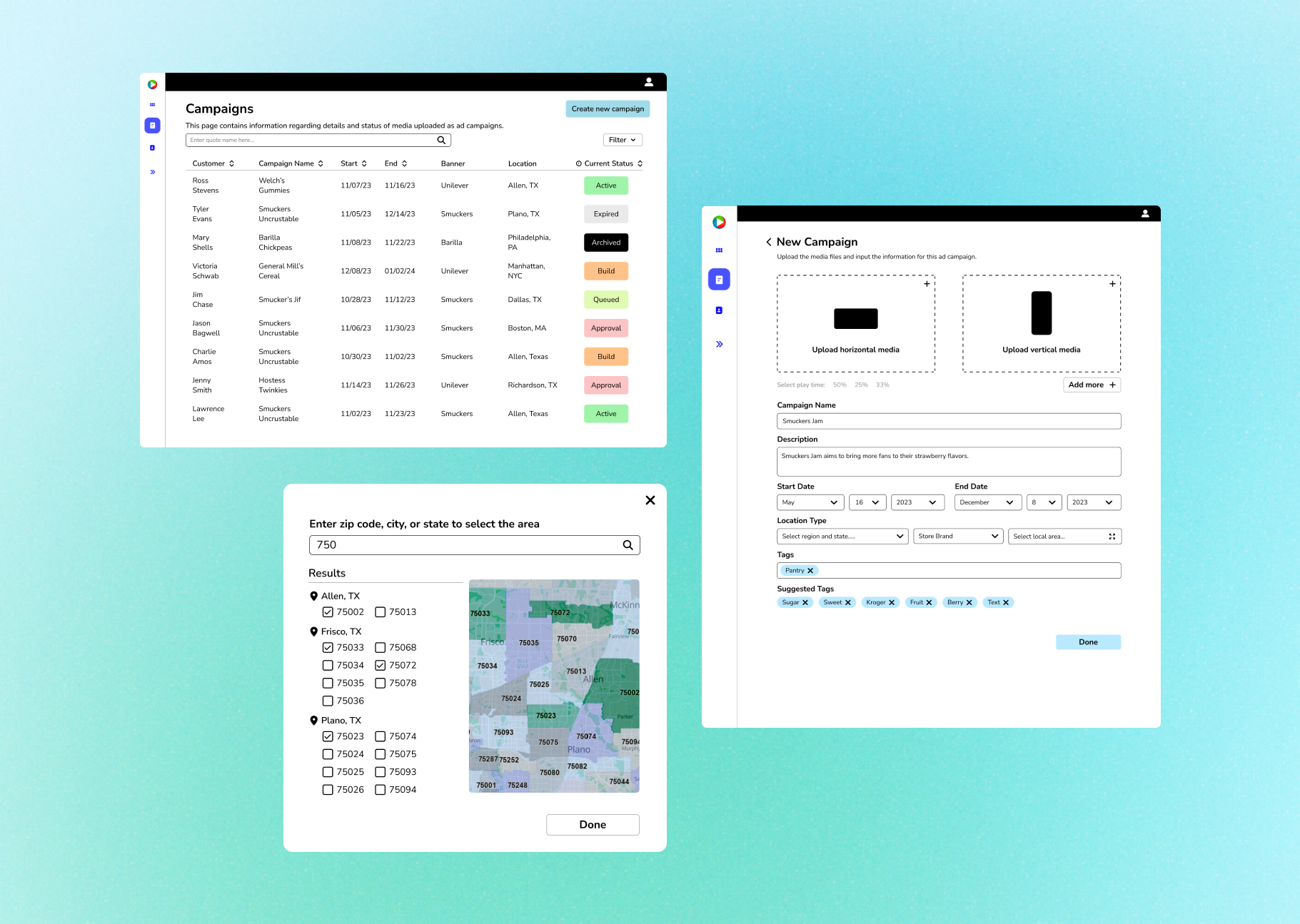The width and height of the screenshot is (1300, 924).
Task: Expand New Campaign sidebar with double chevron
Action: [x=720, y=344]
